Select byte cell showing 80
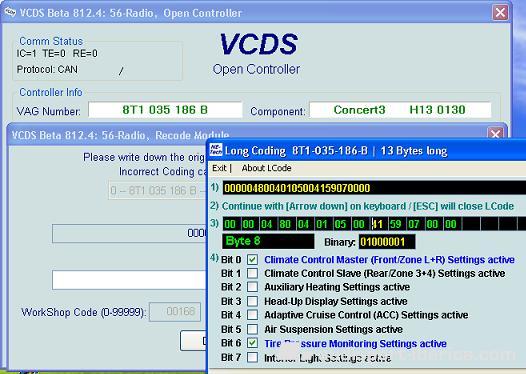This screenshot has width=526, height=374. [285, 224]
